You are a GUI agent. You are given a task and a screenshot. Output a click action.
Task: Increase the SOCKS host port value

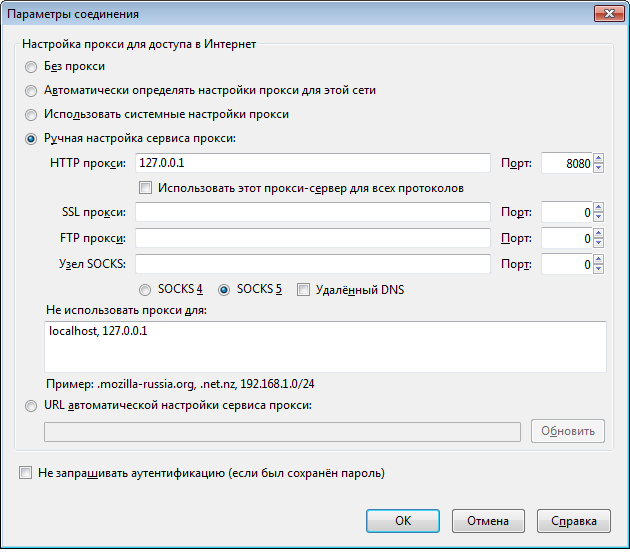pos(598,260)
